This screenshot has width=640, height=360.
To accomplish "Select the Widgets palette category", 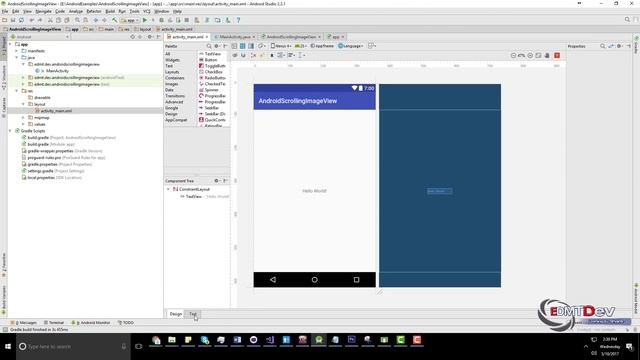I will point(172,60).
